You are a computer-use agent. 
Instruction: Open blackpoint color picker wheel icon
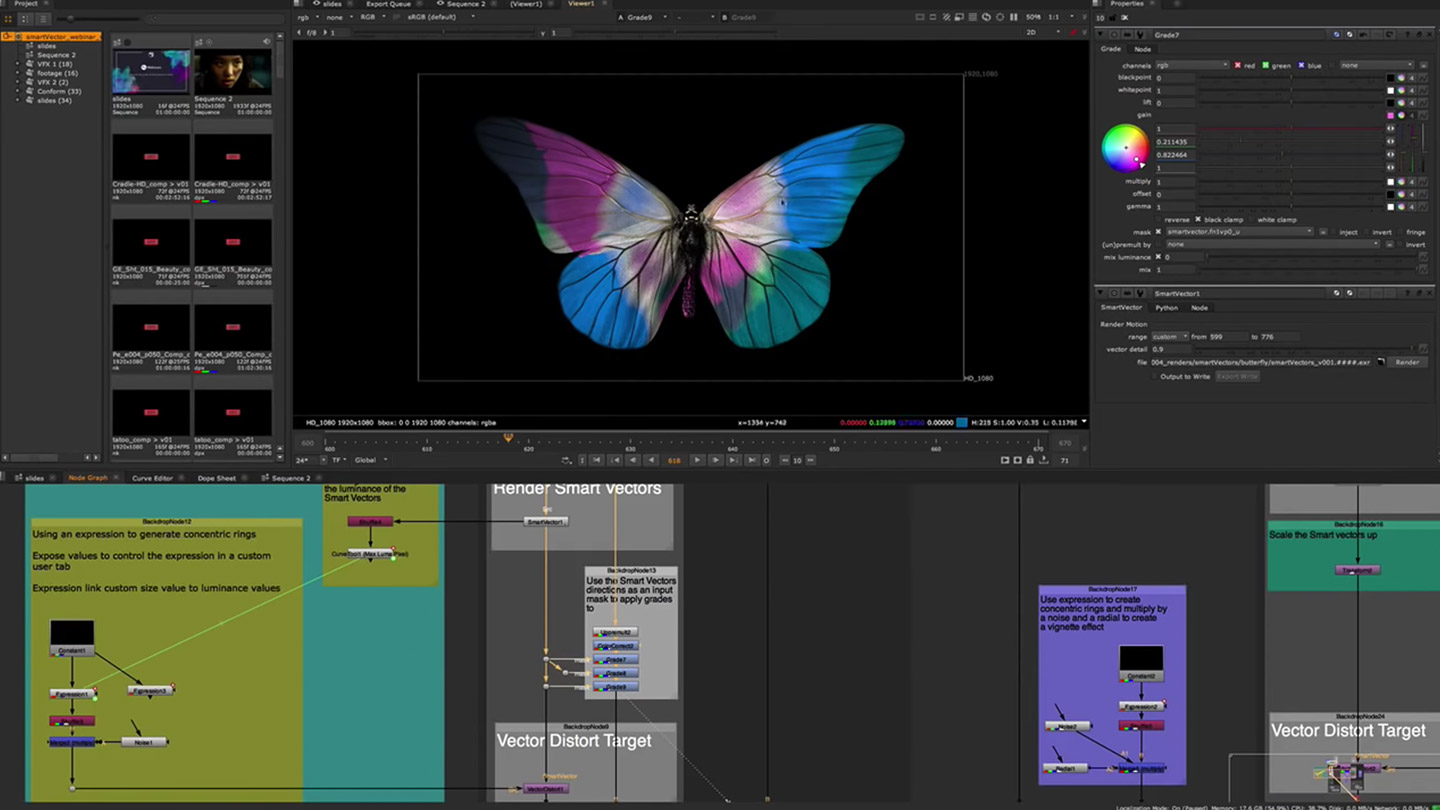click(x=1401, y=78)
